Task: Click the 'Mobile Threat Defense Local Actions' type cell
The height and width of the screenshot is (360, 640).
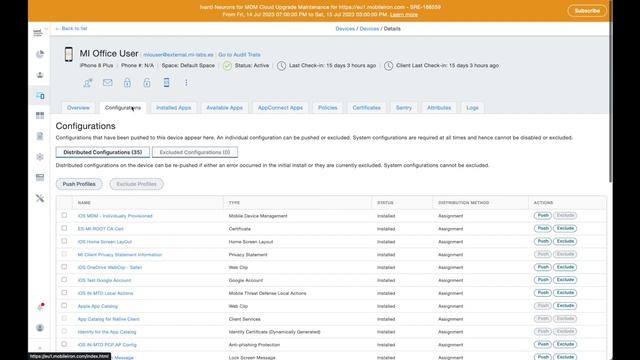Action: (267, 293)
